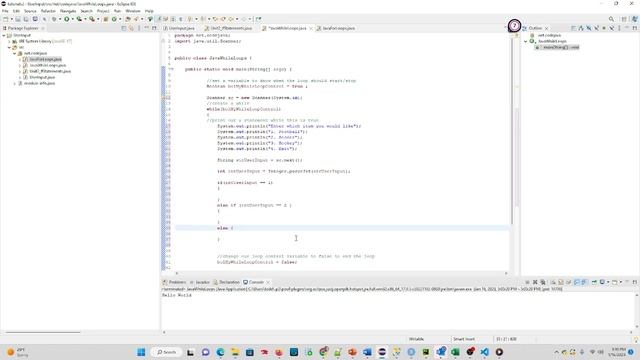Remove all terminated launches in Console
The image size is (640, 360).
[x=543, y=282]
